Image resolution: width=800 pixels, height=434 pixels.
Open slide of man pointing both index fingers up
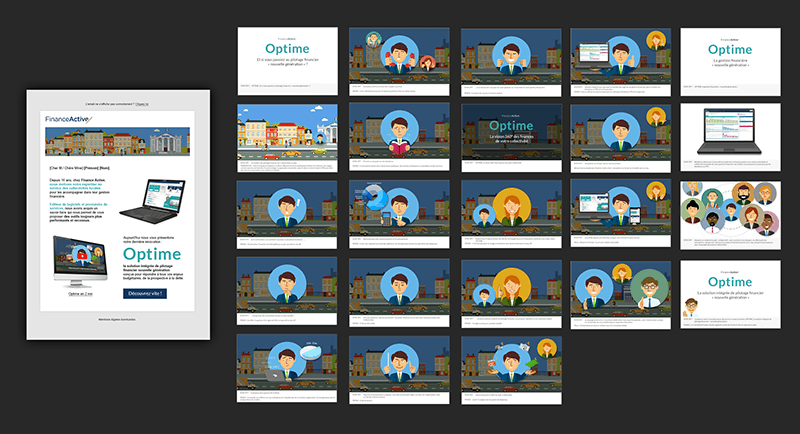coord(399,370)
